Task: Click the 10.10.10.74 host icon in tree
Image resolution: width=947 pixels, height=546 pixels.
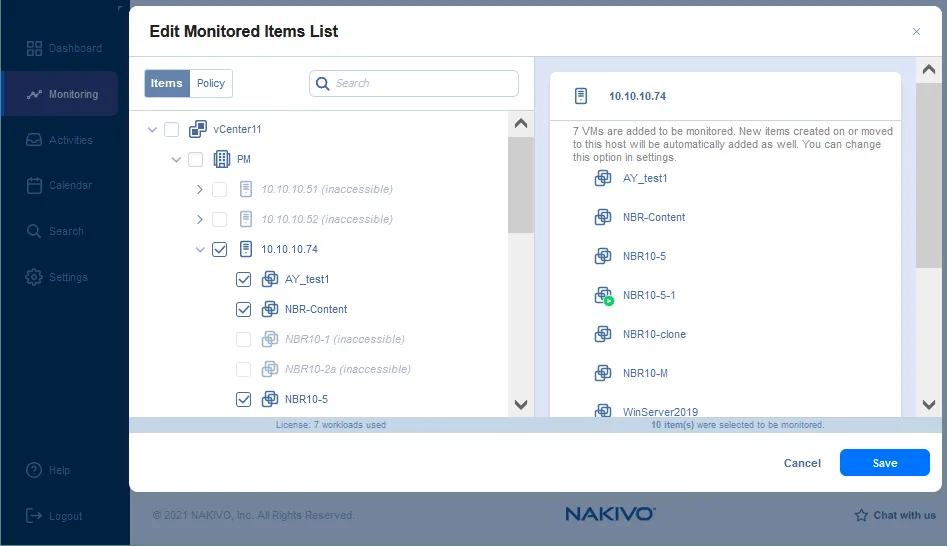Action: tap(246, 249)
